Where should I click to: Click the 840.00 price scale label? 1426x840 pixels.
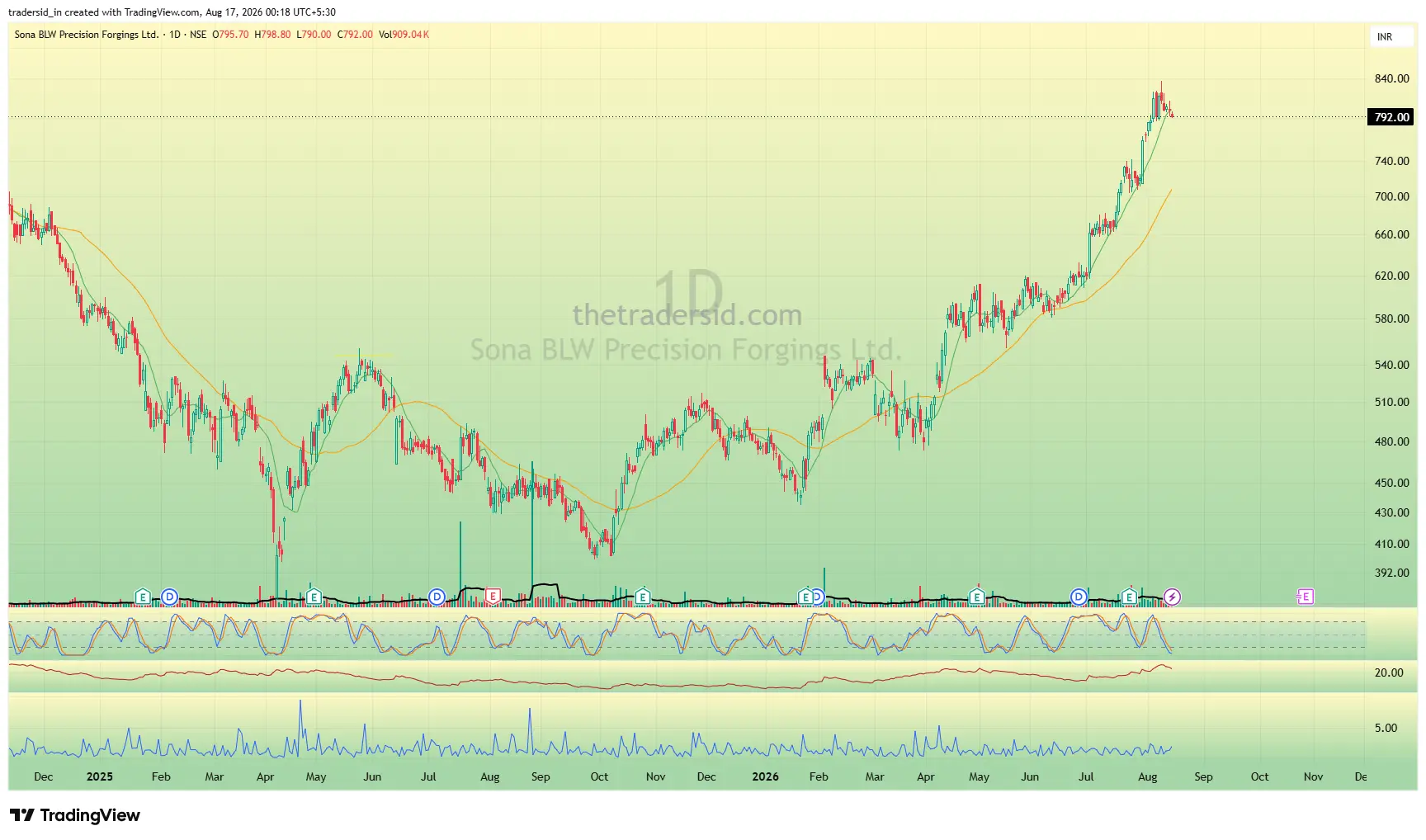point(1391,79)
